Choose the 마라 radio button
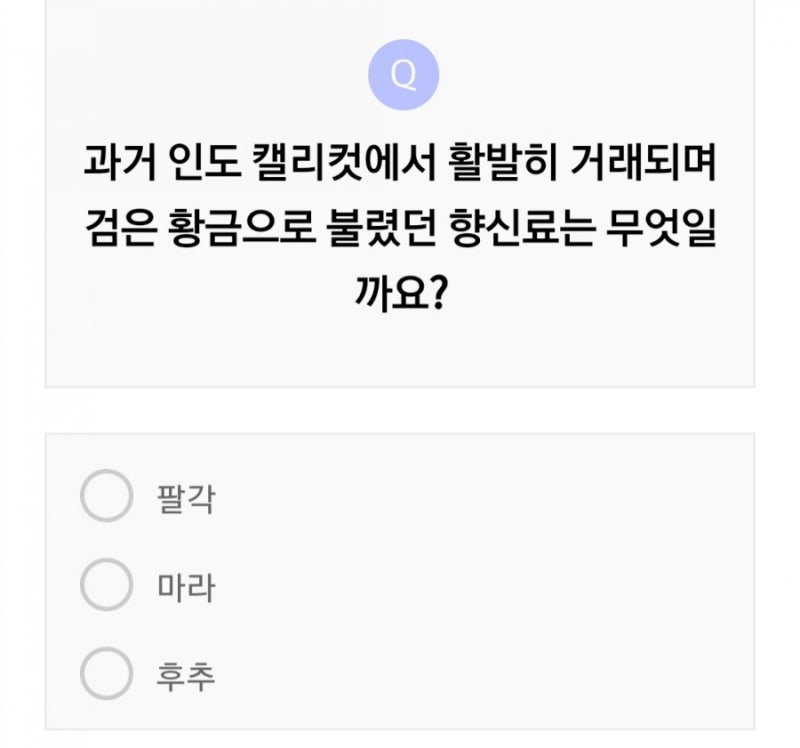Image resolution: width=800 pixels, height=748 pixels. pyautogui.click(x=106, y=585)
